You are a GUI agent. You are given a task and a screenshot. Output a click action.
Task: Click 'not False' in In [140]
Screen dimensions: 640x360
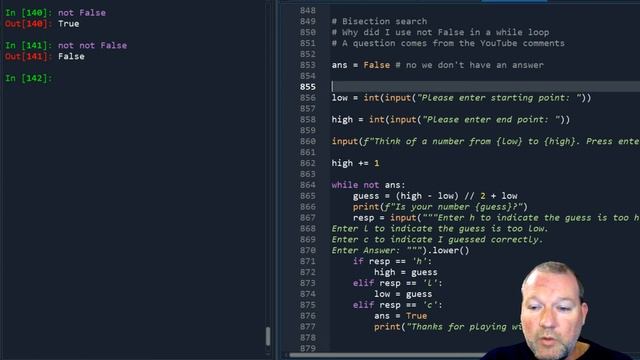(82, 13)
